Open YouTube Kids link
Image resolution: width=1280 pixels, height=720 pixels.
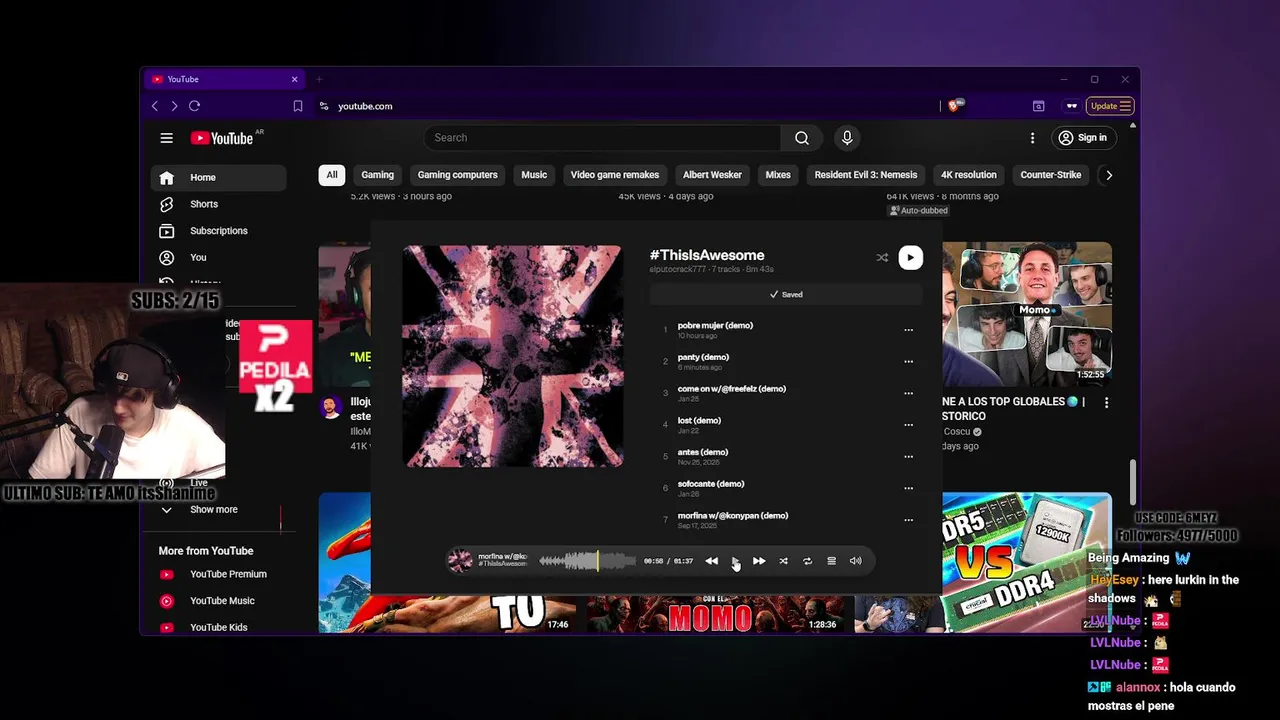tap(218, 628)
